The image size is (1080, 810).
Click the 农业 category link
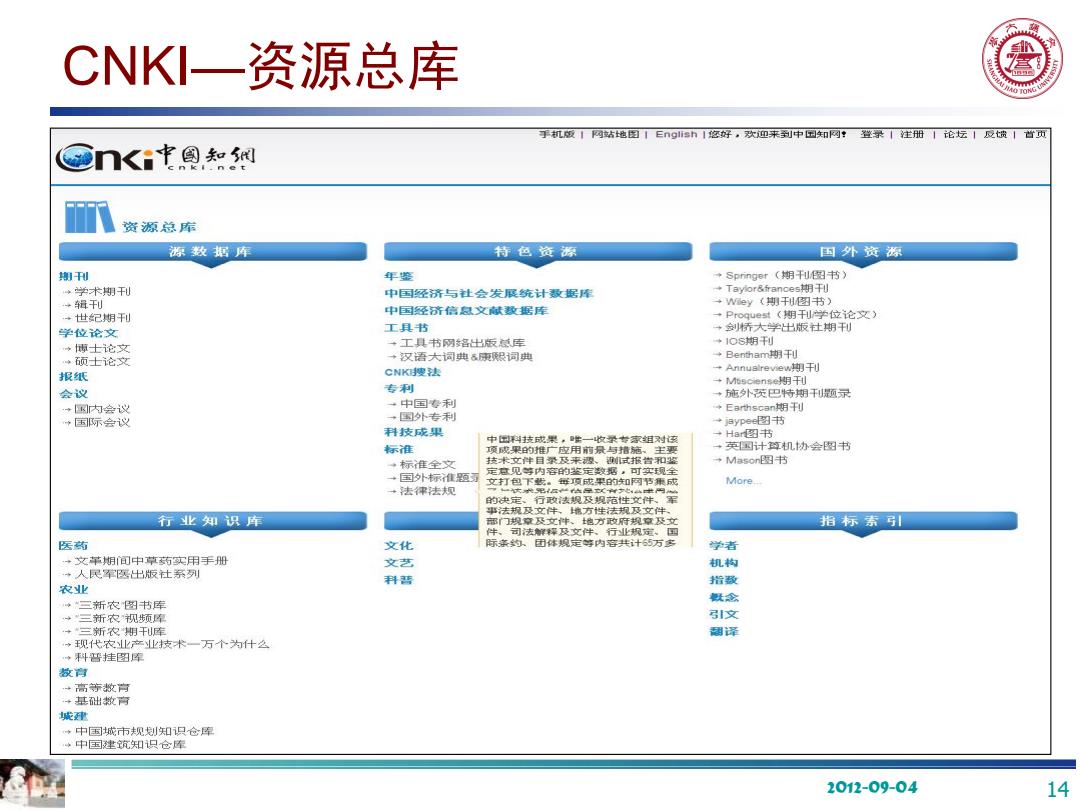click(x=74, y=590)
